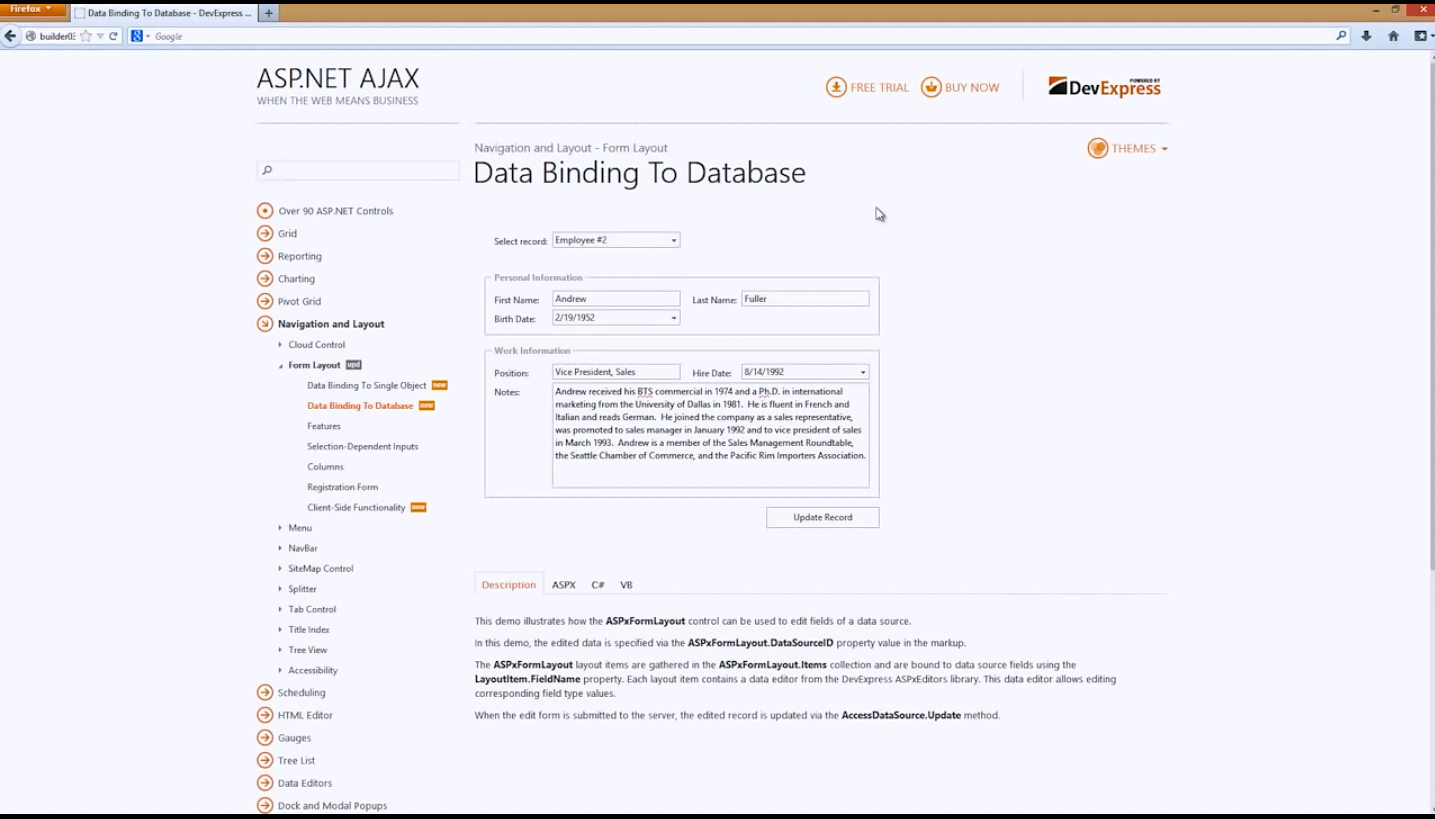This screenshot has width=1435, height=819.
Task: Click inside the Notes text area
Action: click(x=711, y=436)
